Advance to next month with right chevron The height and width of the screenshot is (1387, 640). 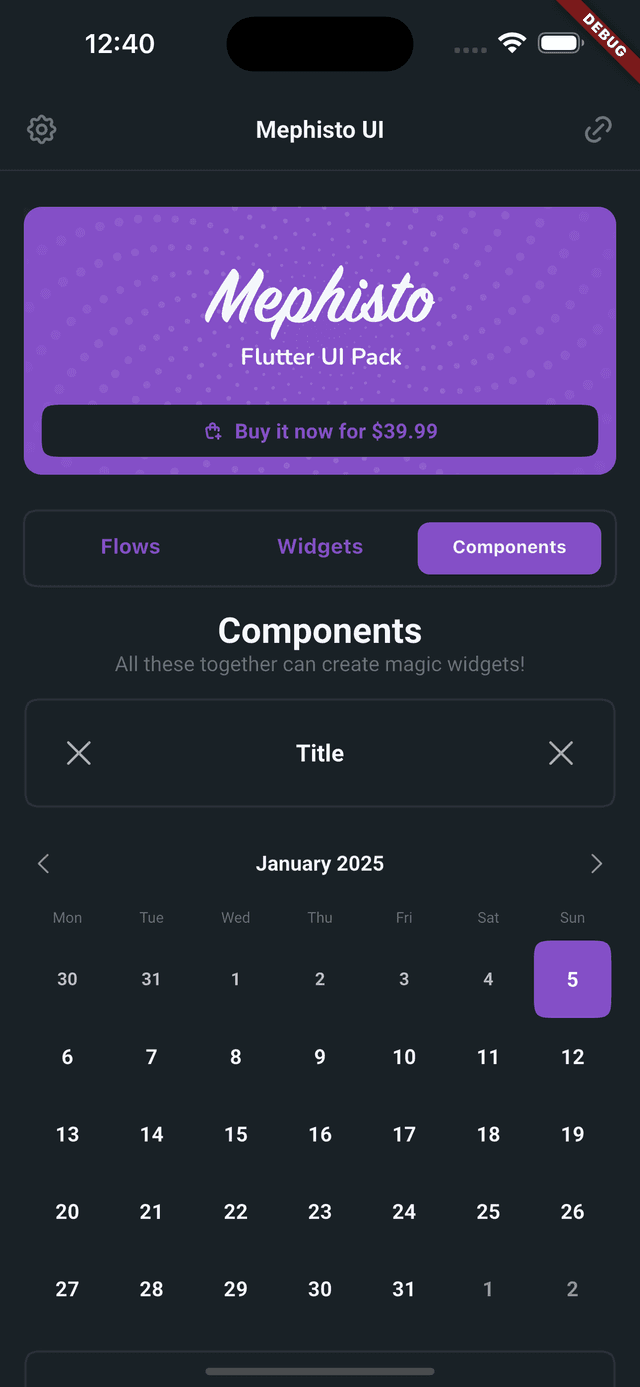(x=597, y=864)
